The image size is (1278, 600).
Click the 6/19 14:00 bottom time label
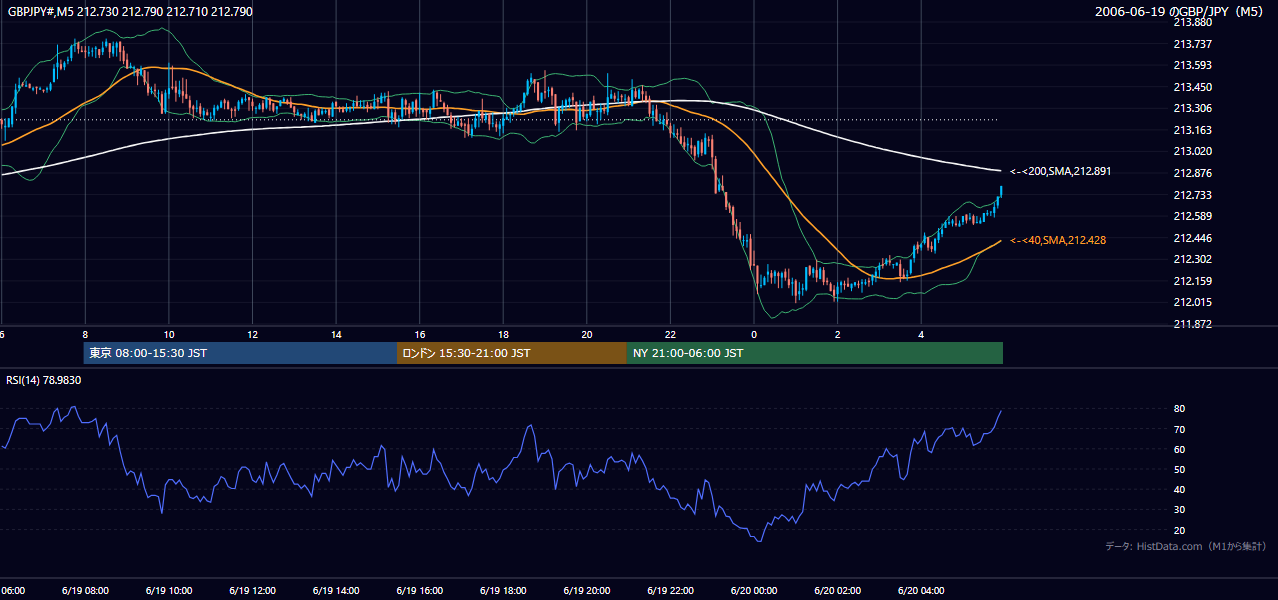tap(335, 590)
